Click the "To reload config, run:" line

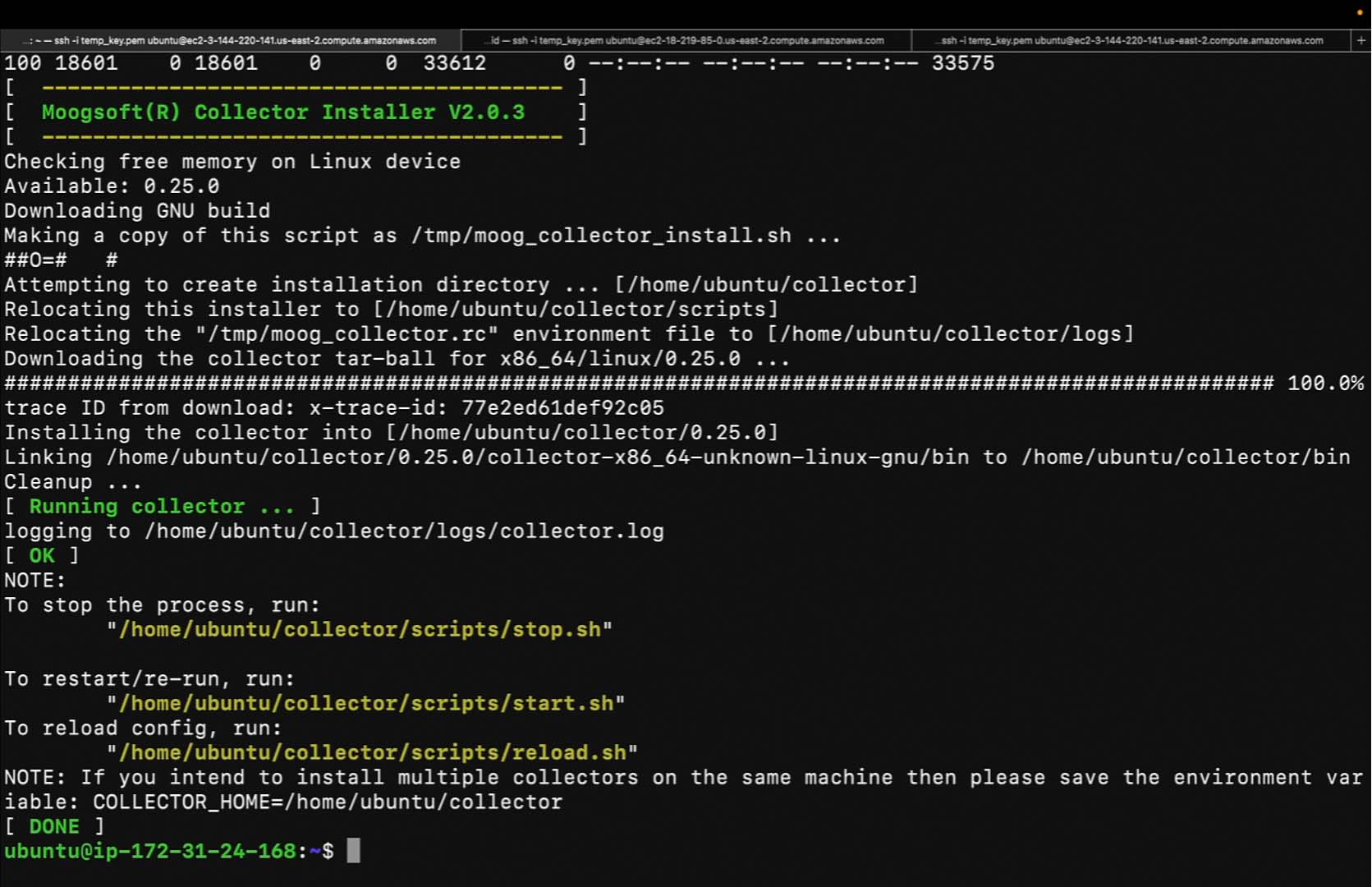pos(144,728)
